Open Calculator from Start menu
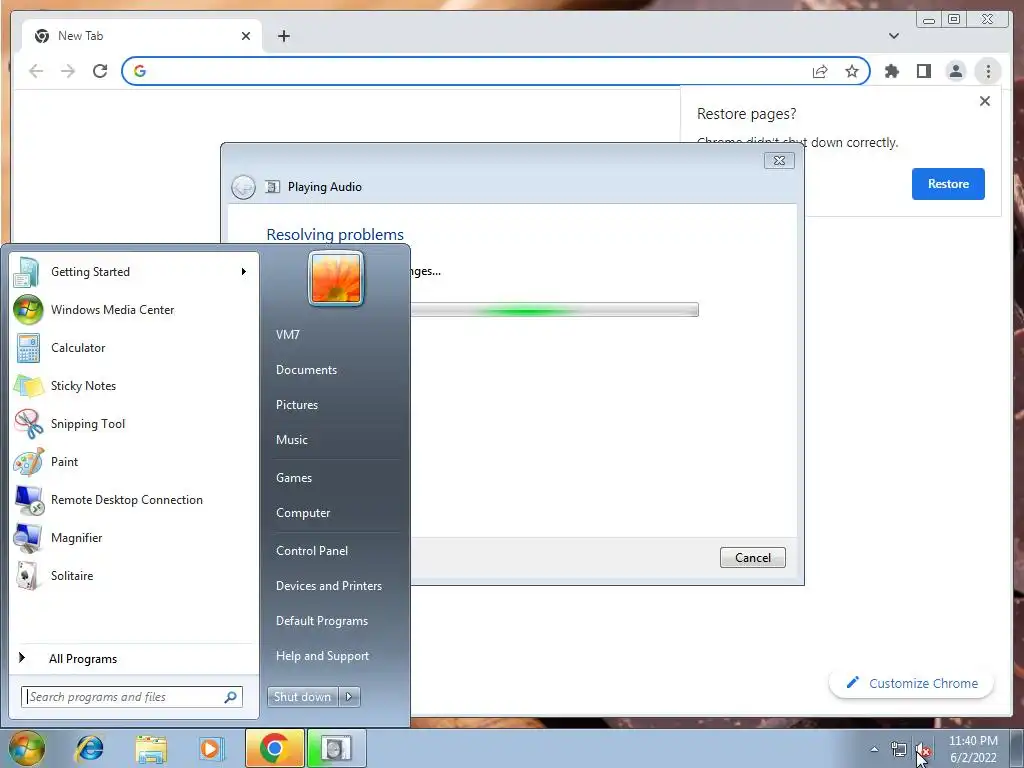Viewport: 1024px width, 768px height. (134, 347)
